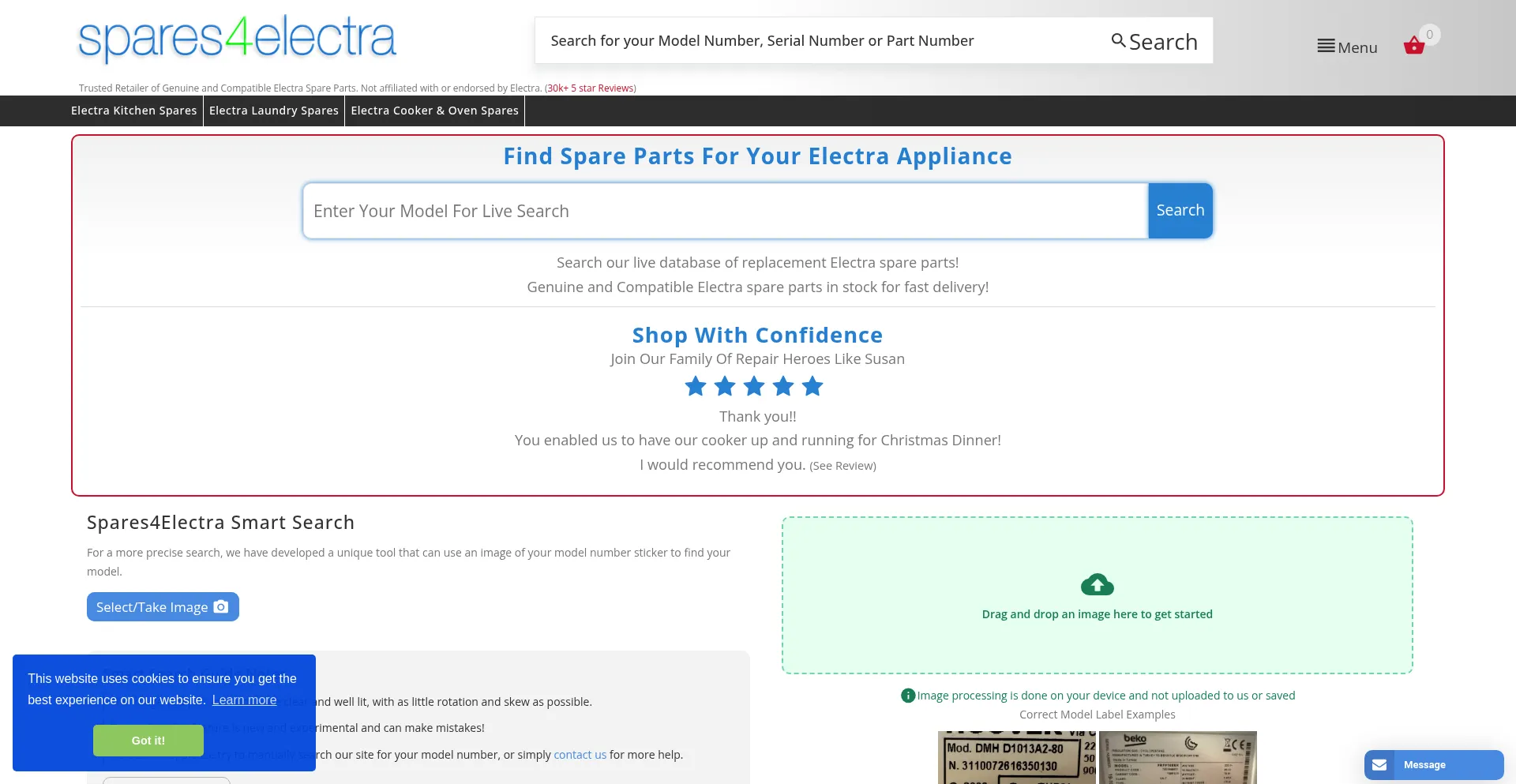
Task: Click the Menu text label
Action: (1357, 47)
